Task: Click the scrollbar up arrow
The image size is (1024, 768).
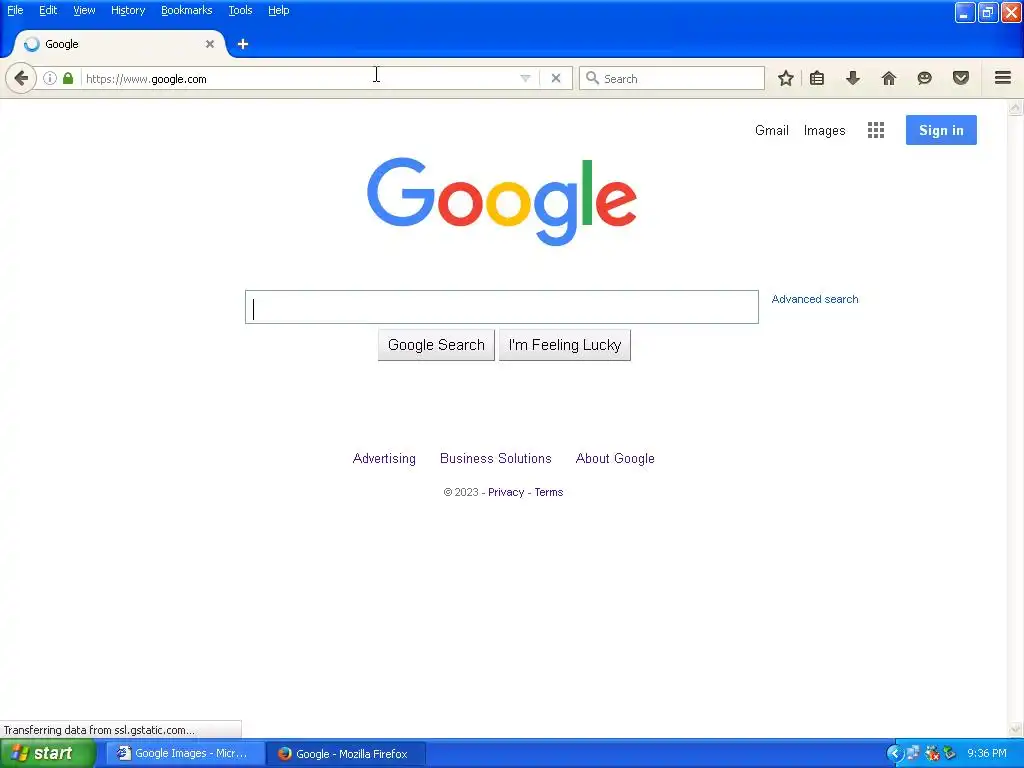Action: (x=1016, y=108)
